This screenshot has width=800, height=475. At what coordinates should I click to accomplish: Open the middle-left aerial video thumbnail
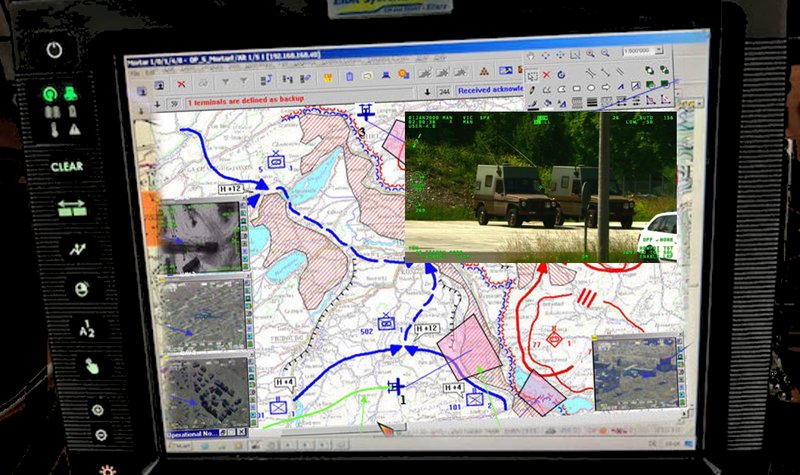(x=203, y=314)
